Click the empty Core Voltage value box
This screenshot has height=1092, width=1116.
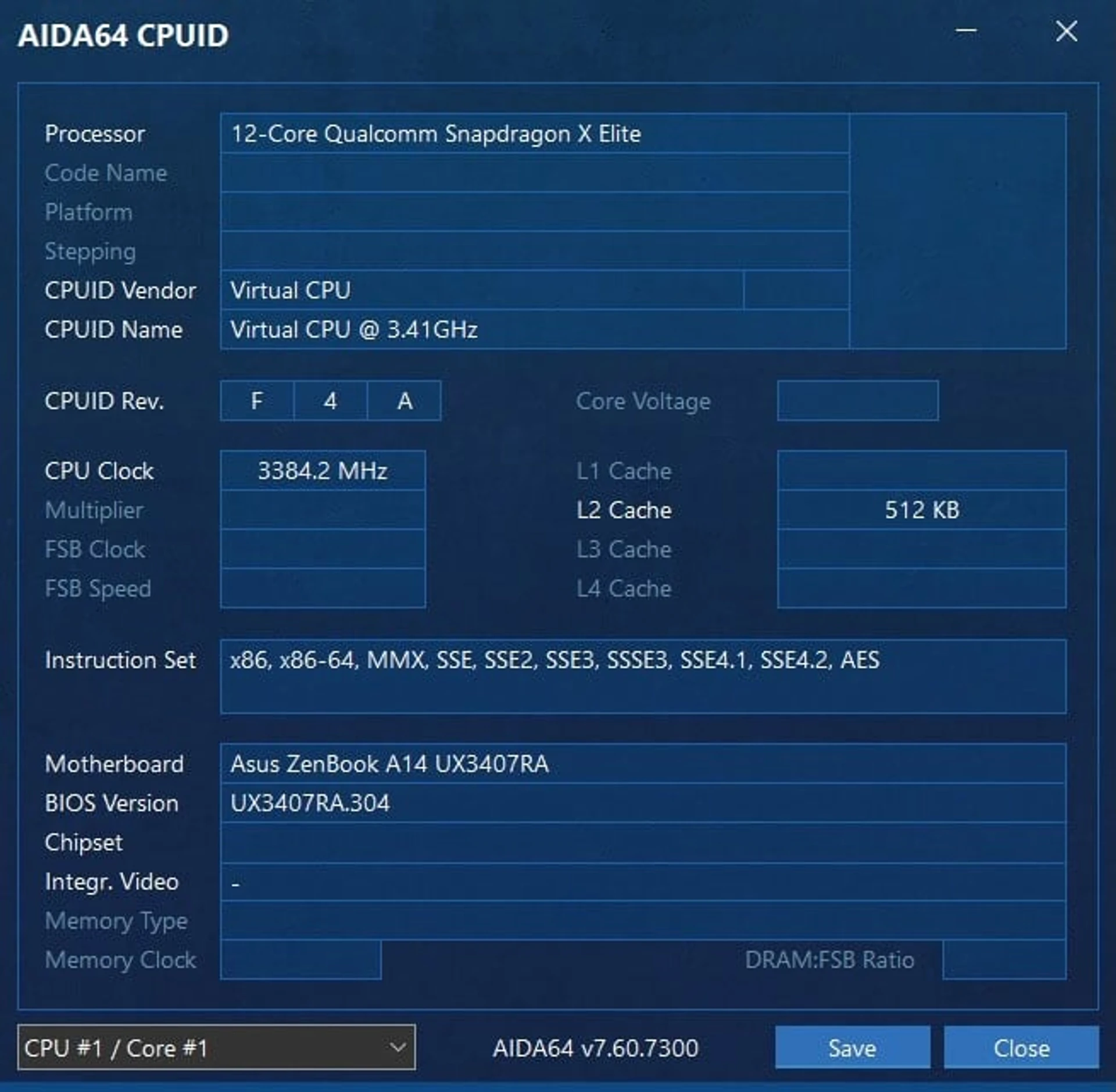tap(858, 400)
